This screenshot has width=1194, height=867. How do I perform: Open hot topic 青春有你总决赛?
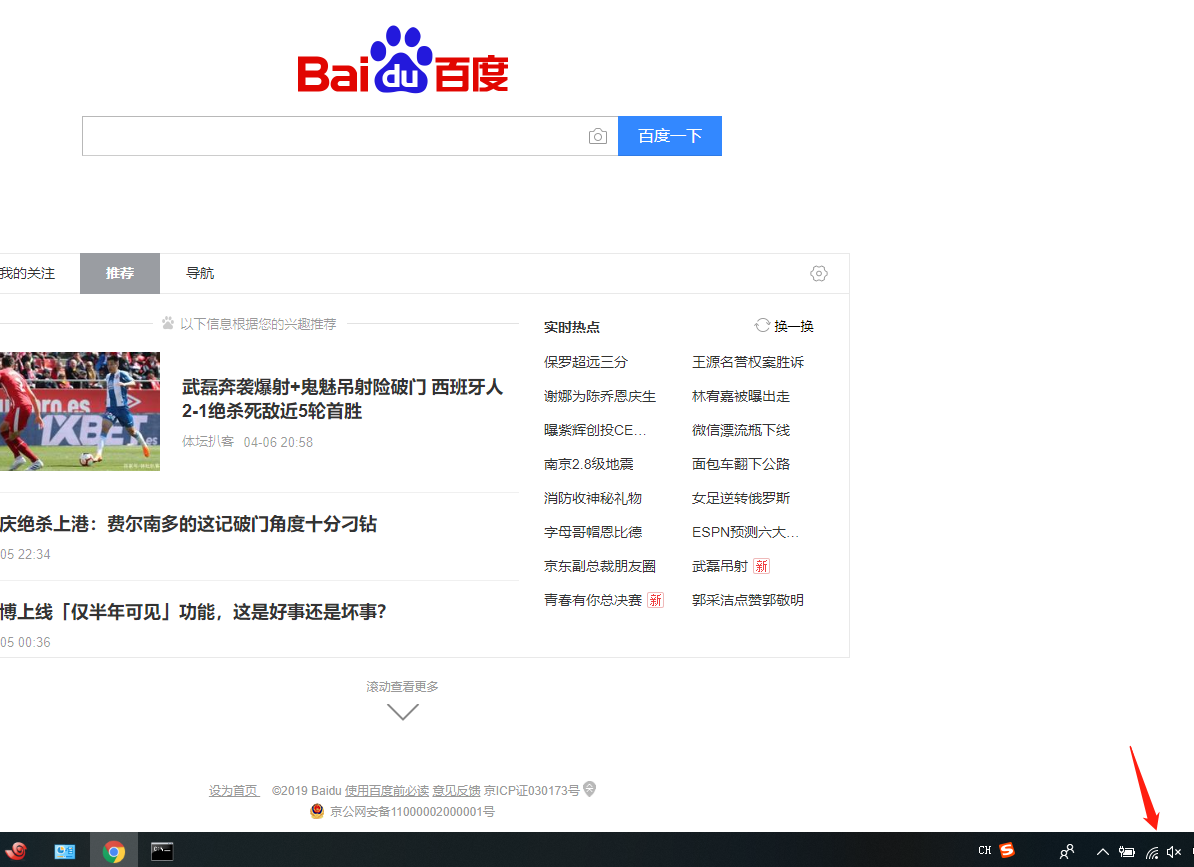click(593, 601)
